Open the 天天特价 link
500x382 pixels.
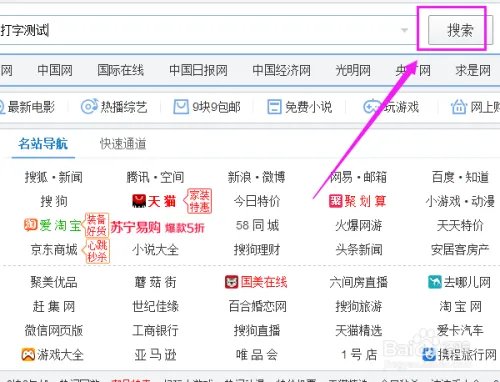(x=460, y=225)
